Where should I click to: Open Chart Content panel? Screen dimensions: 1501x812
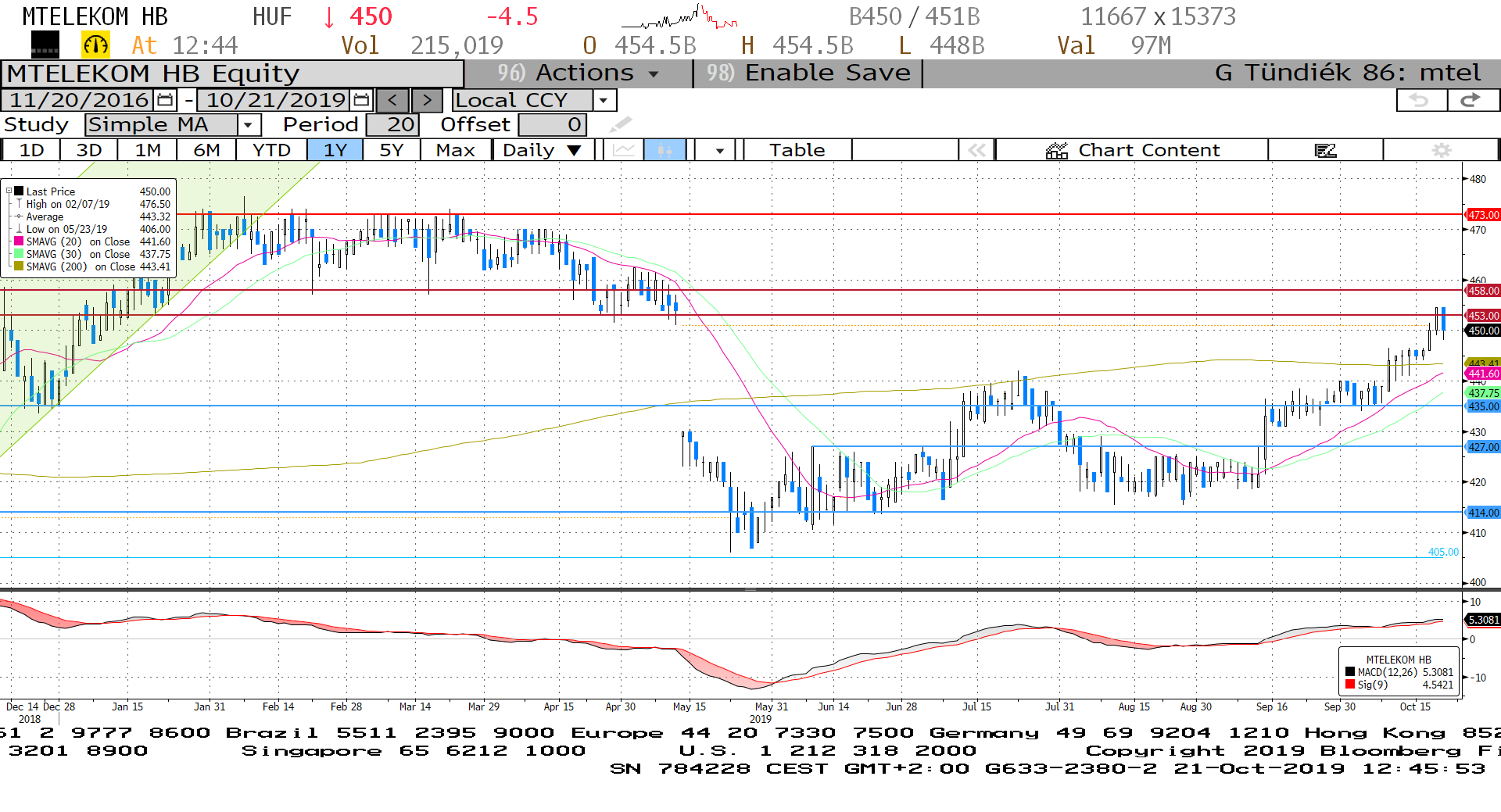(x=1132, y=150)
